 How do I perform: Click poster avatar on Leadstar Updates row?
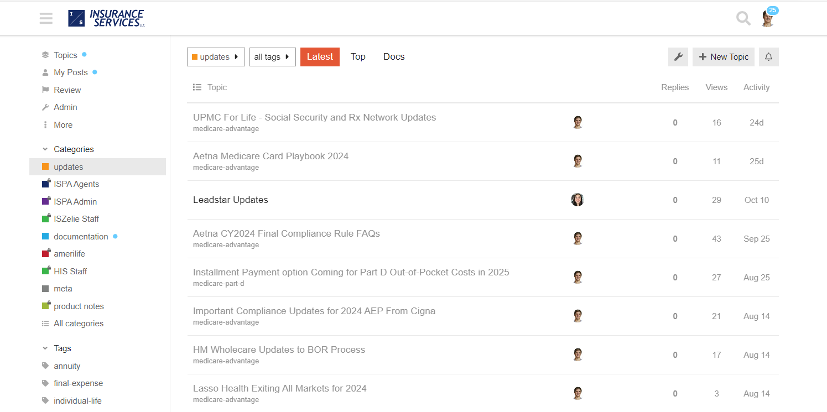click(578, 200)
